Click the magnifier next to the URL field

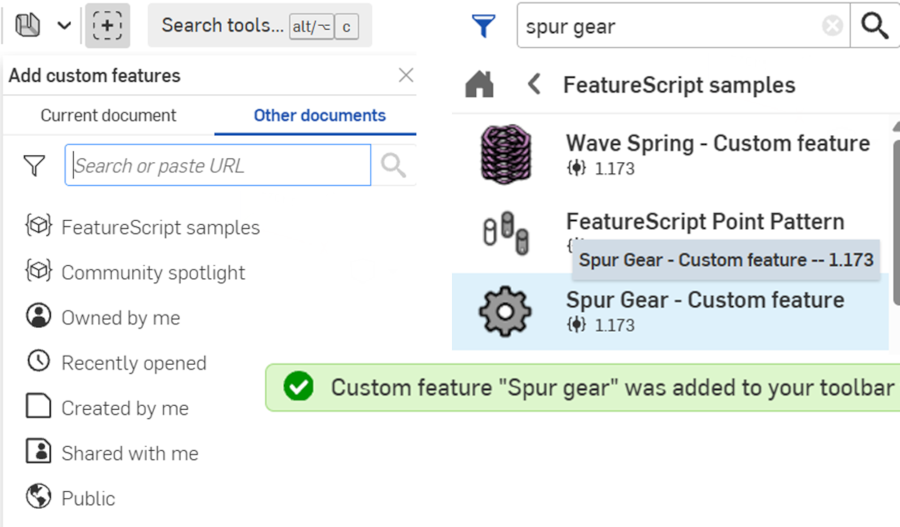tap(393, 166)
